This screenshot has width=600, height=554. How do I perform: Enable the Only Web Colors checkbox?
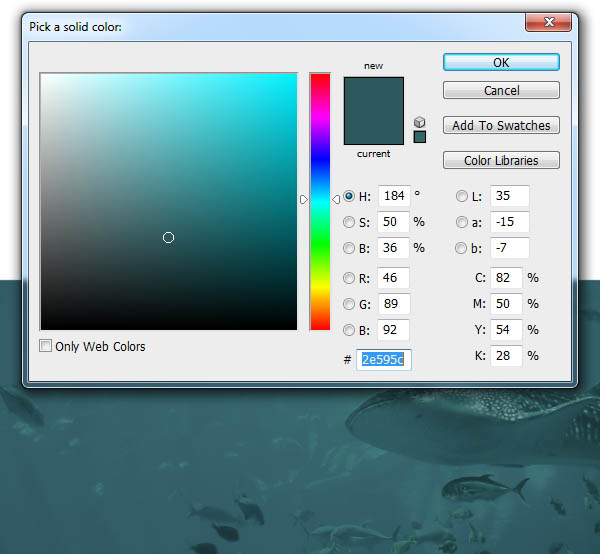point(45,346)
